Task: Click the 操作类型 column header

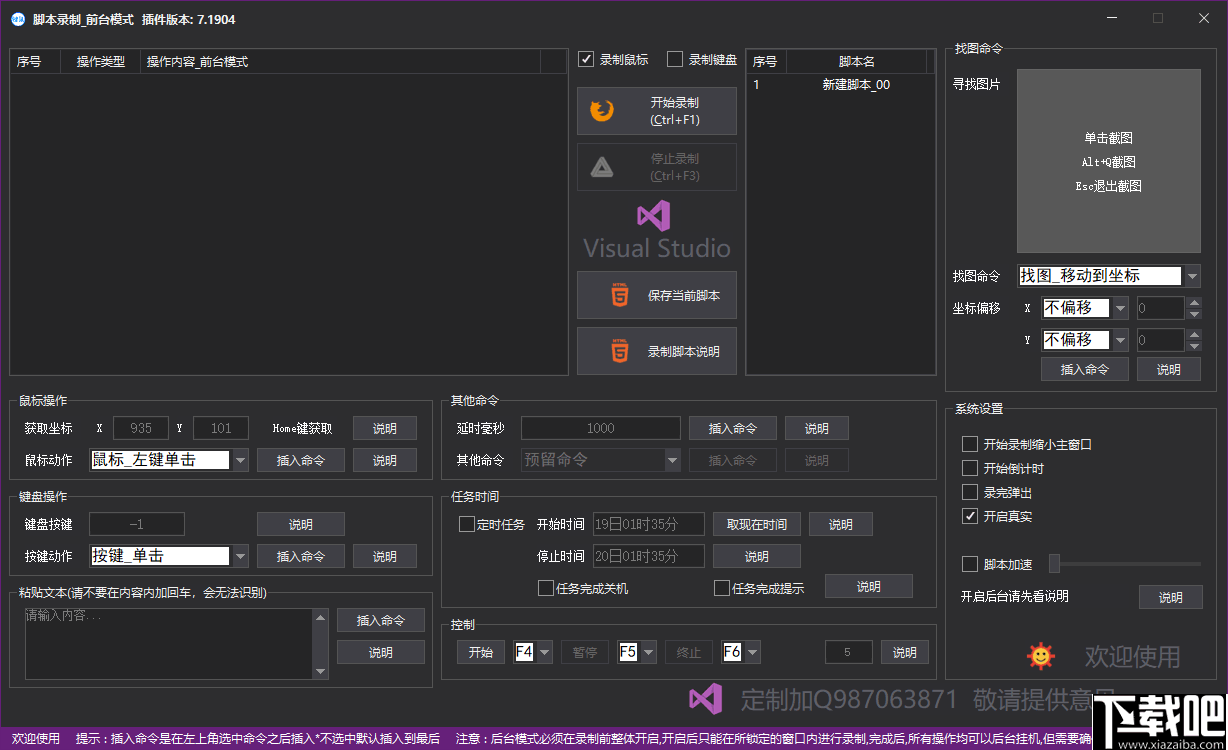Action: tap(101, 62)
